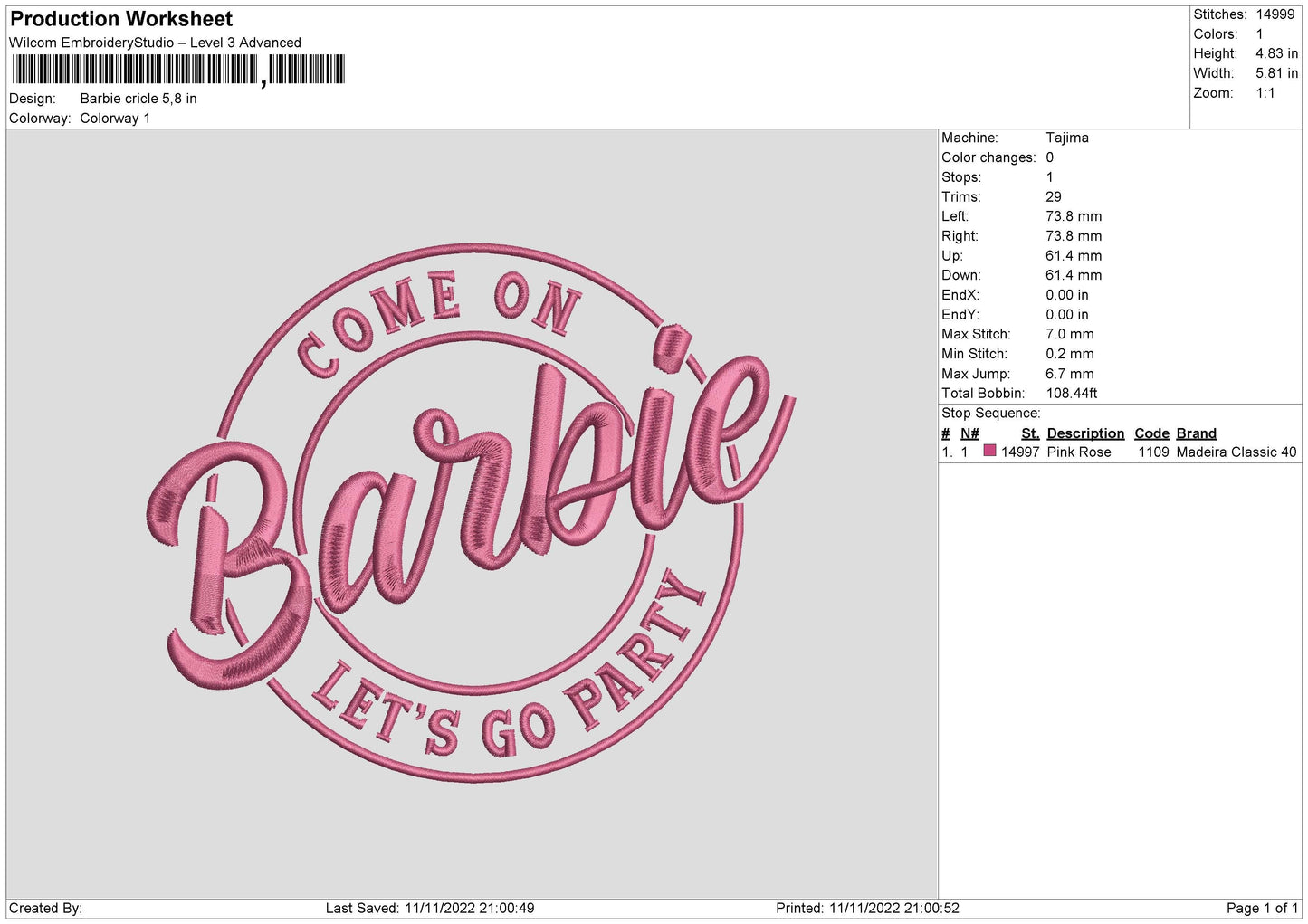Image resolution: width=1308 pixels, height=924 pixels.
Task: Click the 'Code' column header
Action: click(1151, 433)
